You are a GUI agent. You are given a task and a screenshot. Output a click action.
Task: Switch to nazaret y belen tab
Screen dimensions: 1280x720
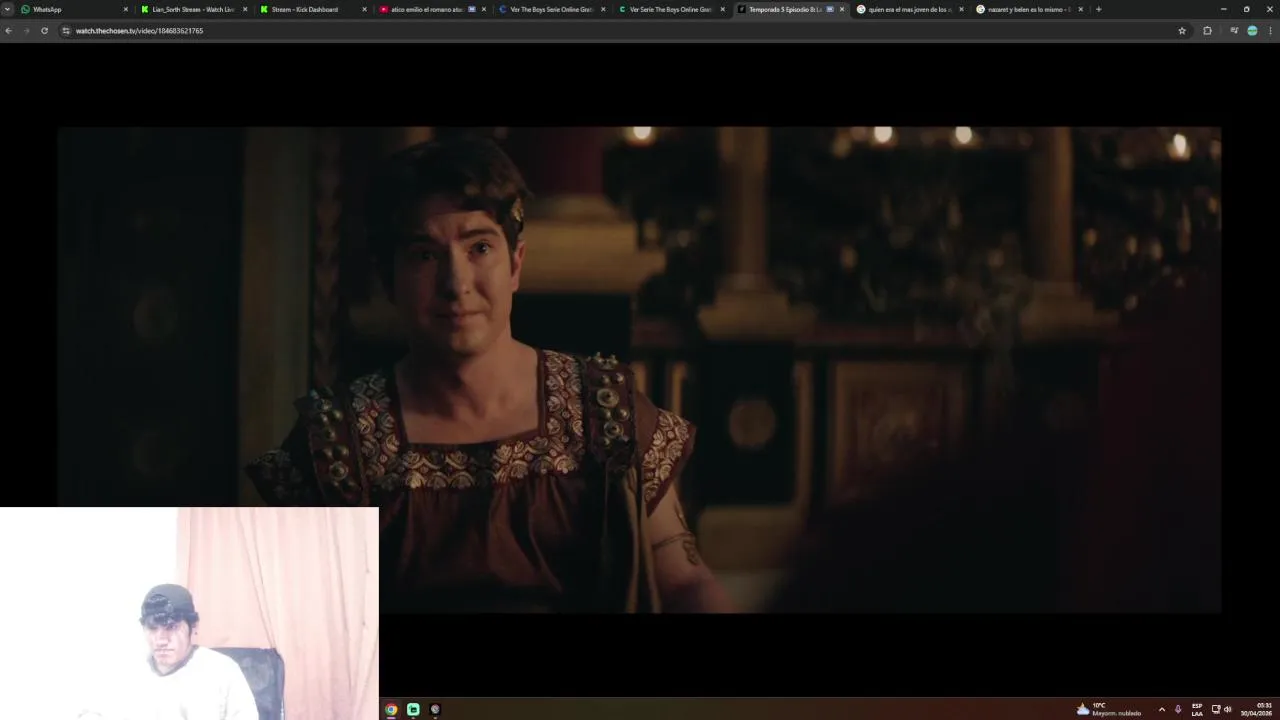point(1028,9)
